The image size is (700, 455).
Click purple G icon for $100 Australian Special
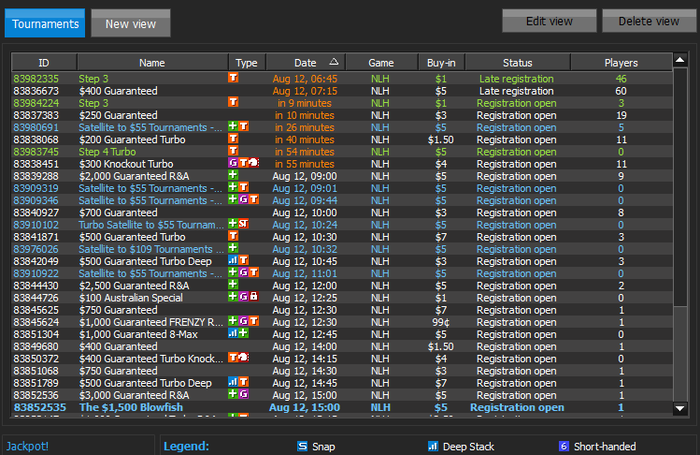tap(243, 296)
